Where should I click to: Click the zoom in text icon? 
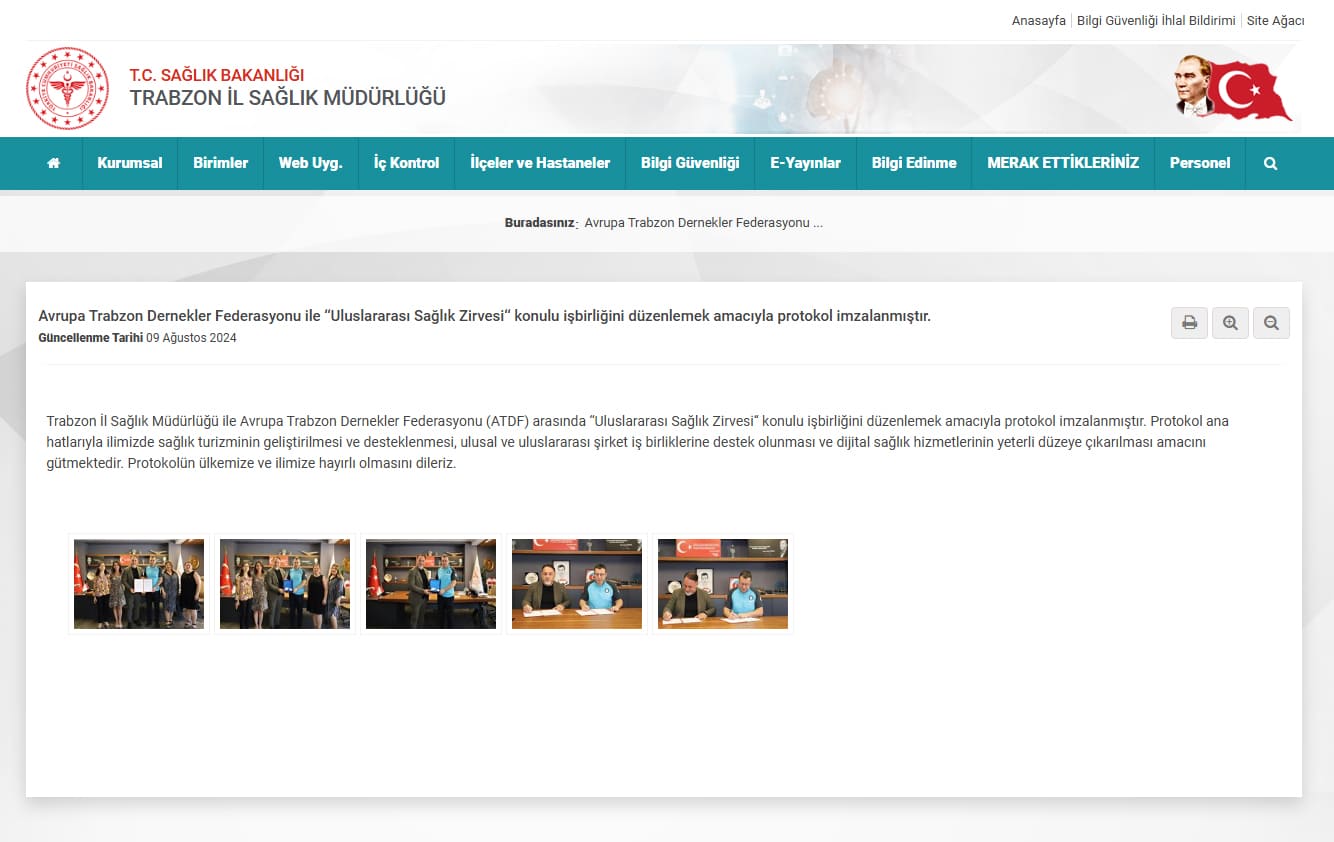pyautogui.click(x=1230, y=323)
